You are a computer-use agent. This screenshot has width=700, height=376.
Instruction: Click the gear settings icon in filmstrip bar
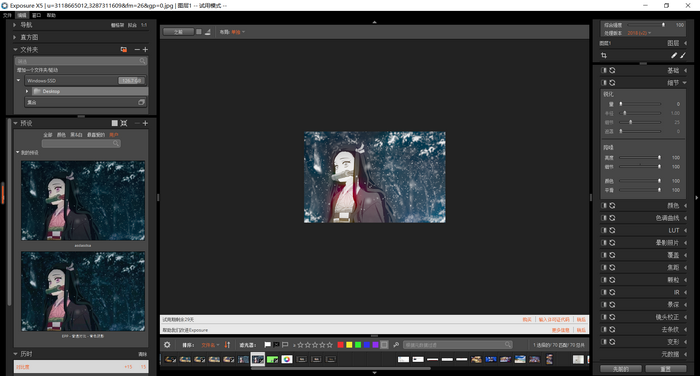[x=167, y=345]
